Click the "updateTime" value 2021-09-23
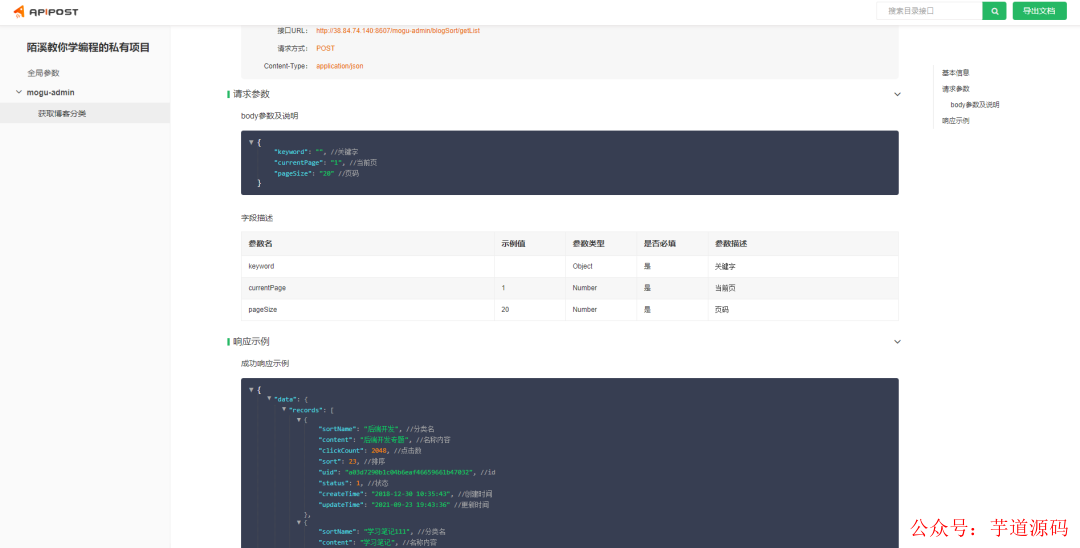This screenshot has height=548, width=1080. (411, 505)
